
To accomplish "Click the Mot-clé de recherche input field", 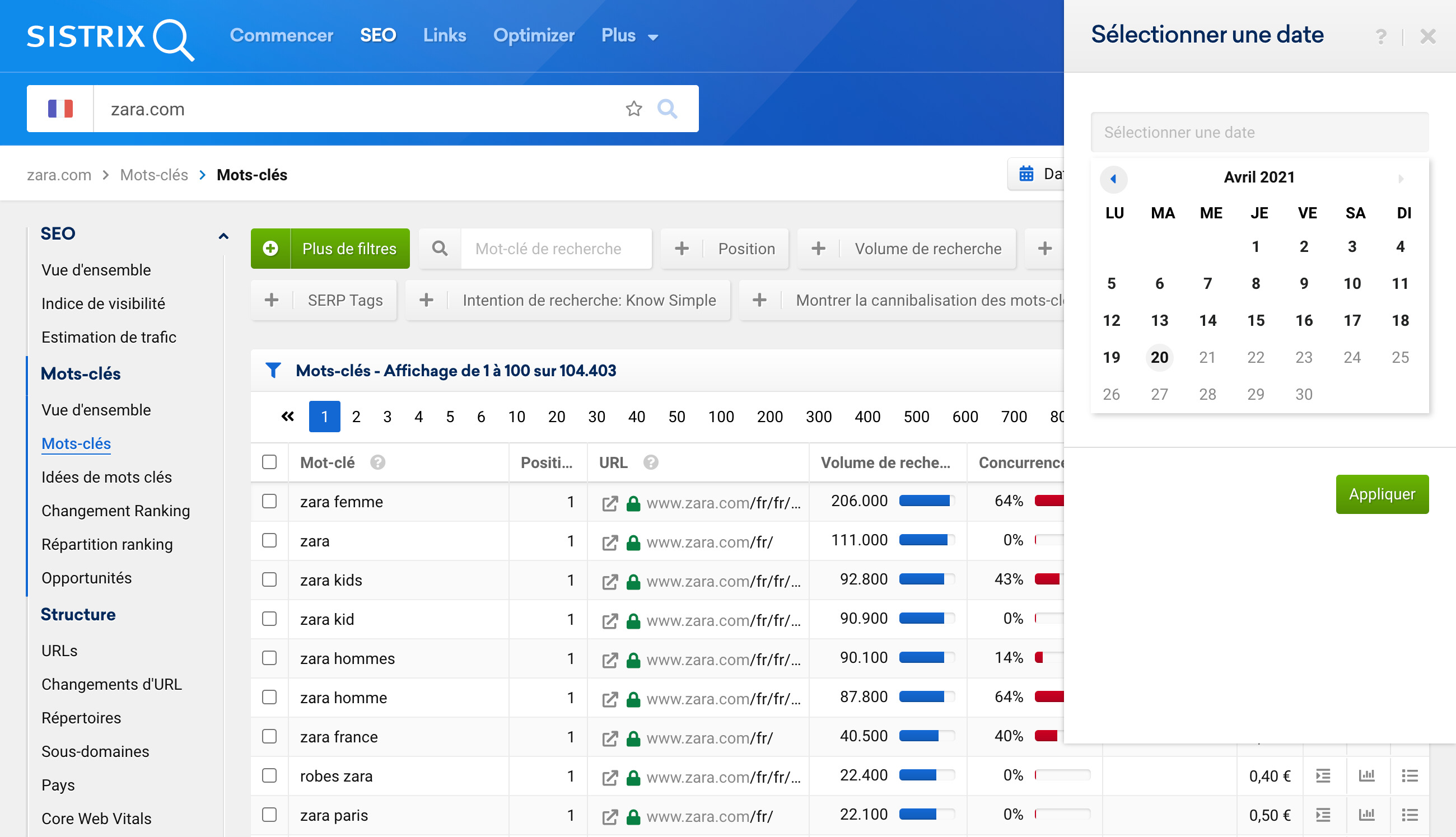I will [x=556, y=249].
